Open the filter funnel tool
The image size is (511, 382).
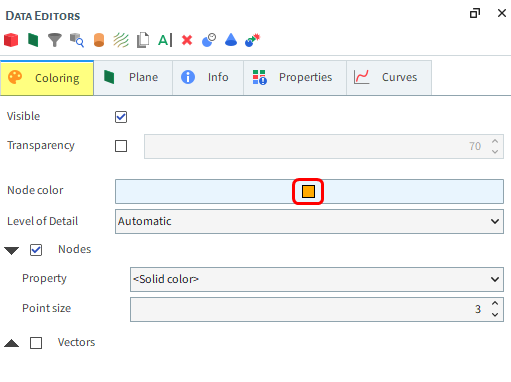point(55,40)
